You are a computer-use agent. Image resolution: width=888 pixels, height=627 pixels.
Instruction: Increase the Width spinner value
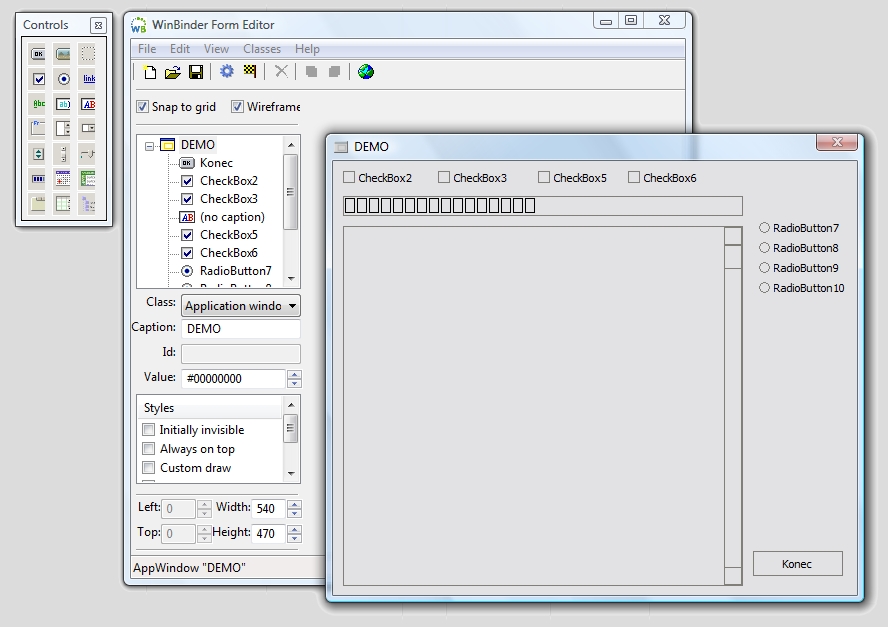pyautogui.click(x=294, y=504)
